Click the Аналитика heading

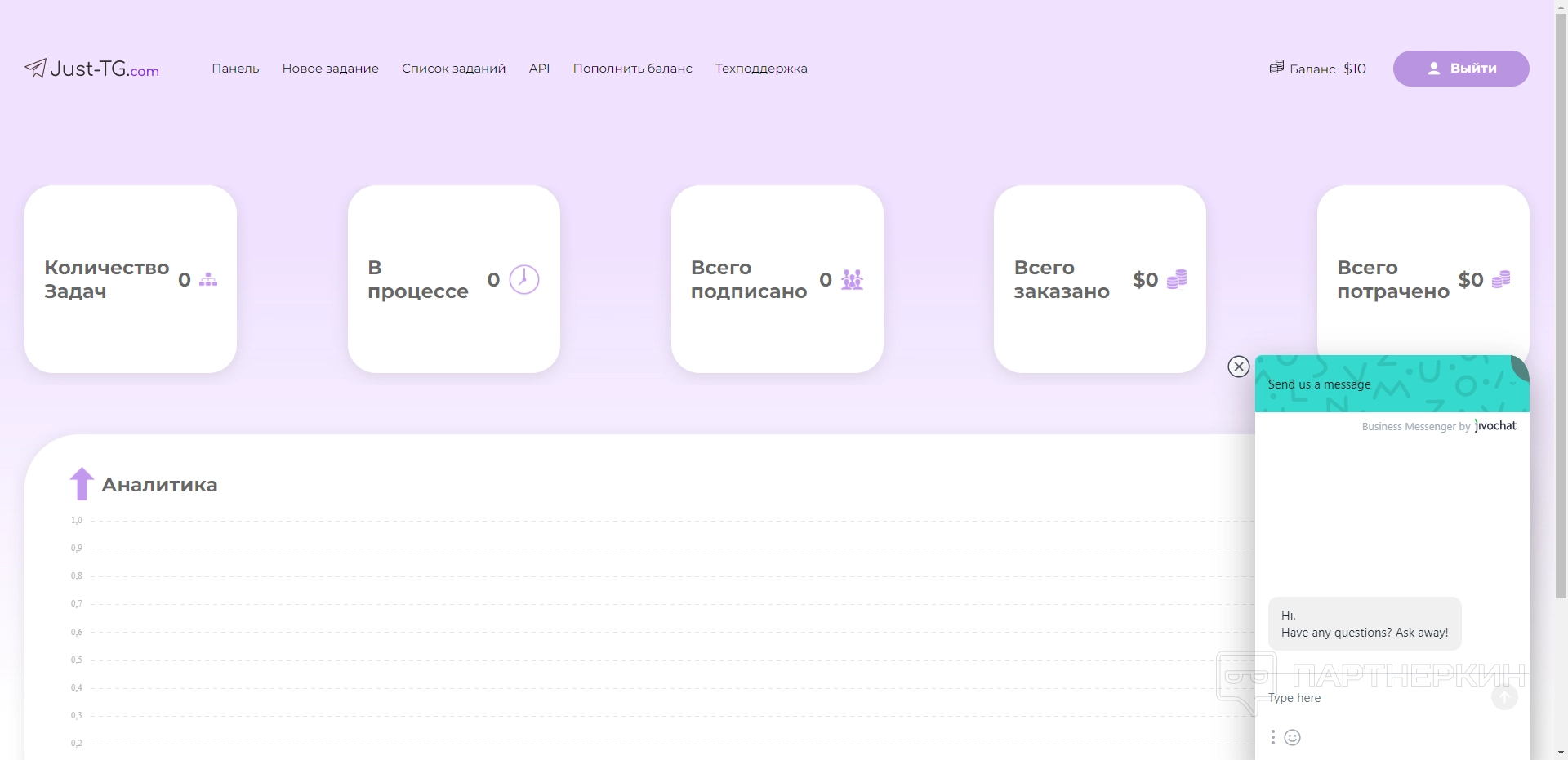point(160,485)
